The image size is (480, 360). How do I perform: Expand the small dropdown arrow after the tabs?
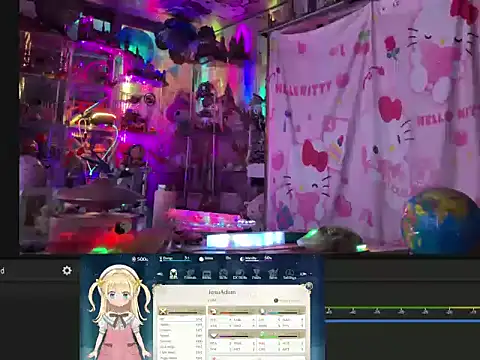click(x=311, y=274)
